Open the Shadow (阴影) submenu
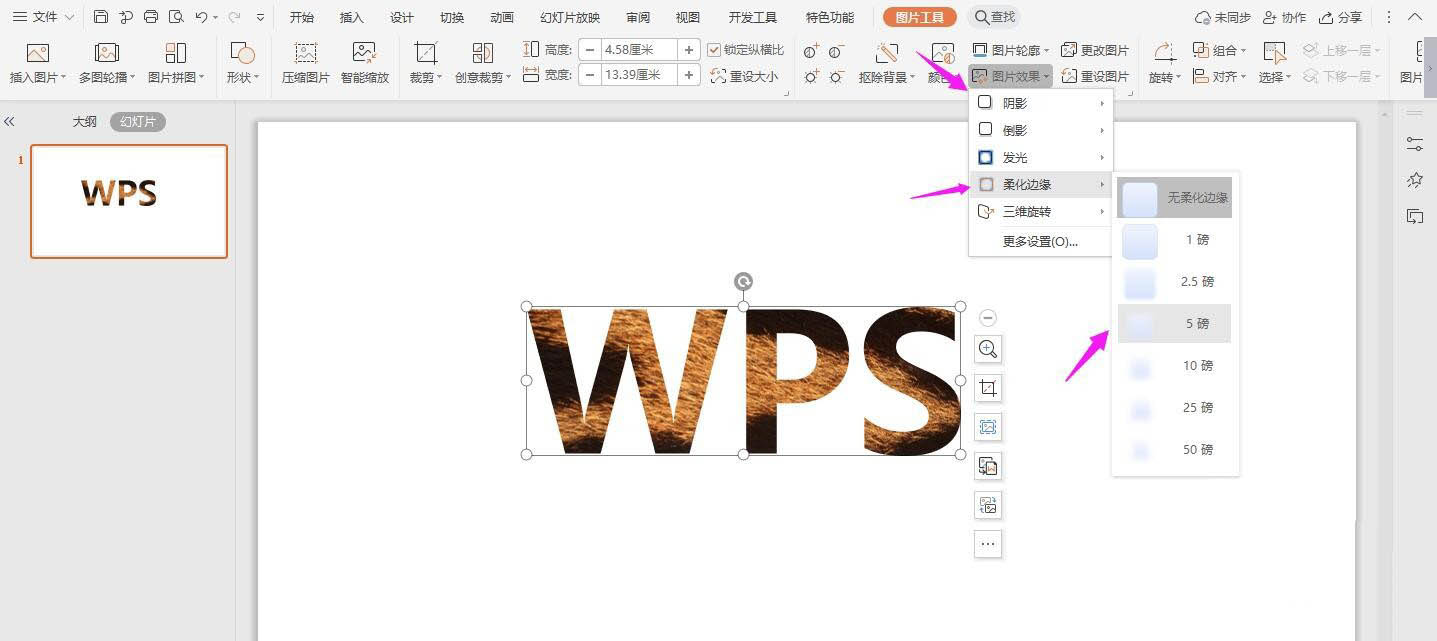Image resolution: width=1437 pixels, height=641 pixels. coord(1041,103)
